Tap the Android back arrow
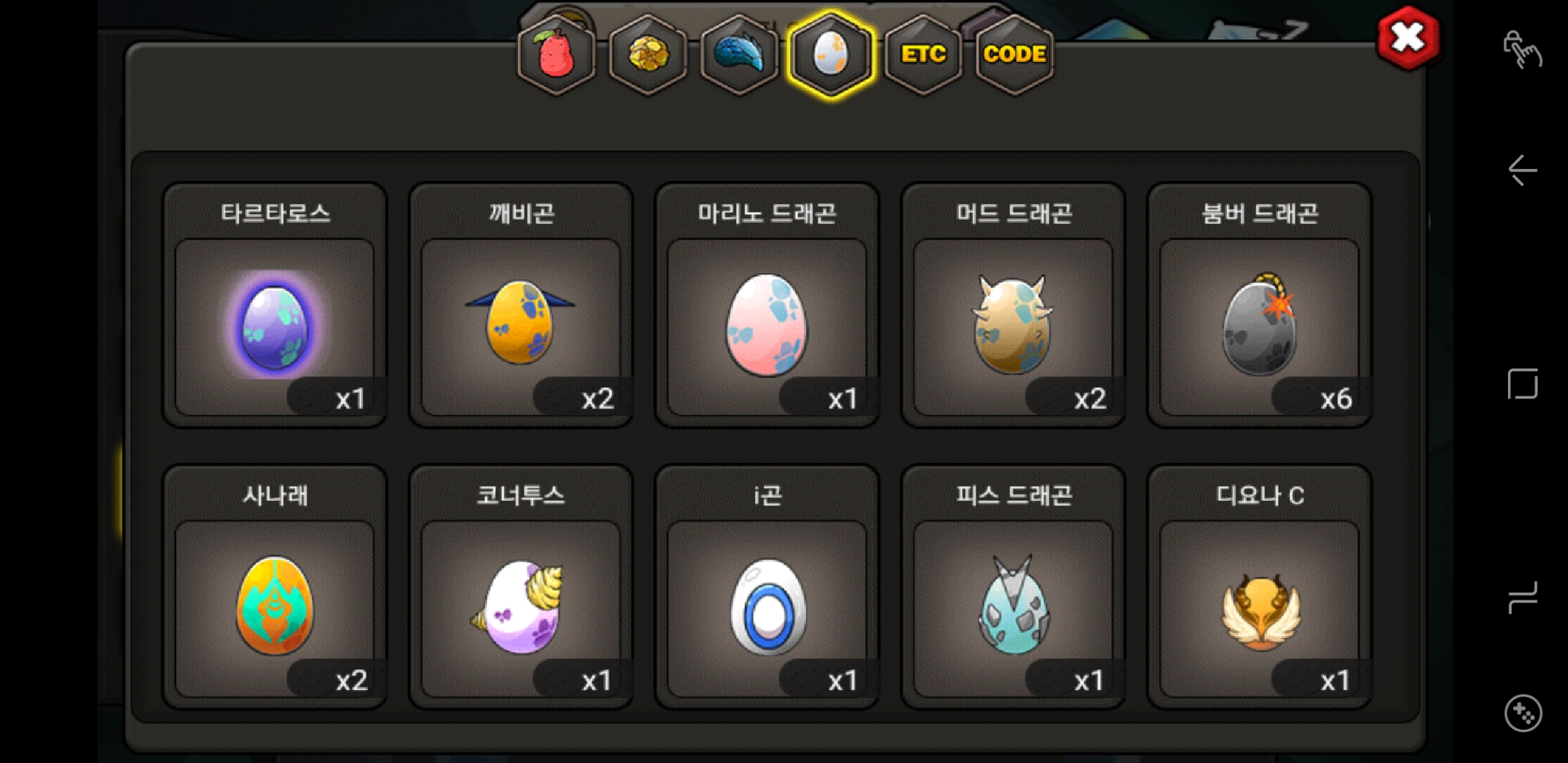The width and height of the screenshot is (1568, 763). tap(1522, 170)
